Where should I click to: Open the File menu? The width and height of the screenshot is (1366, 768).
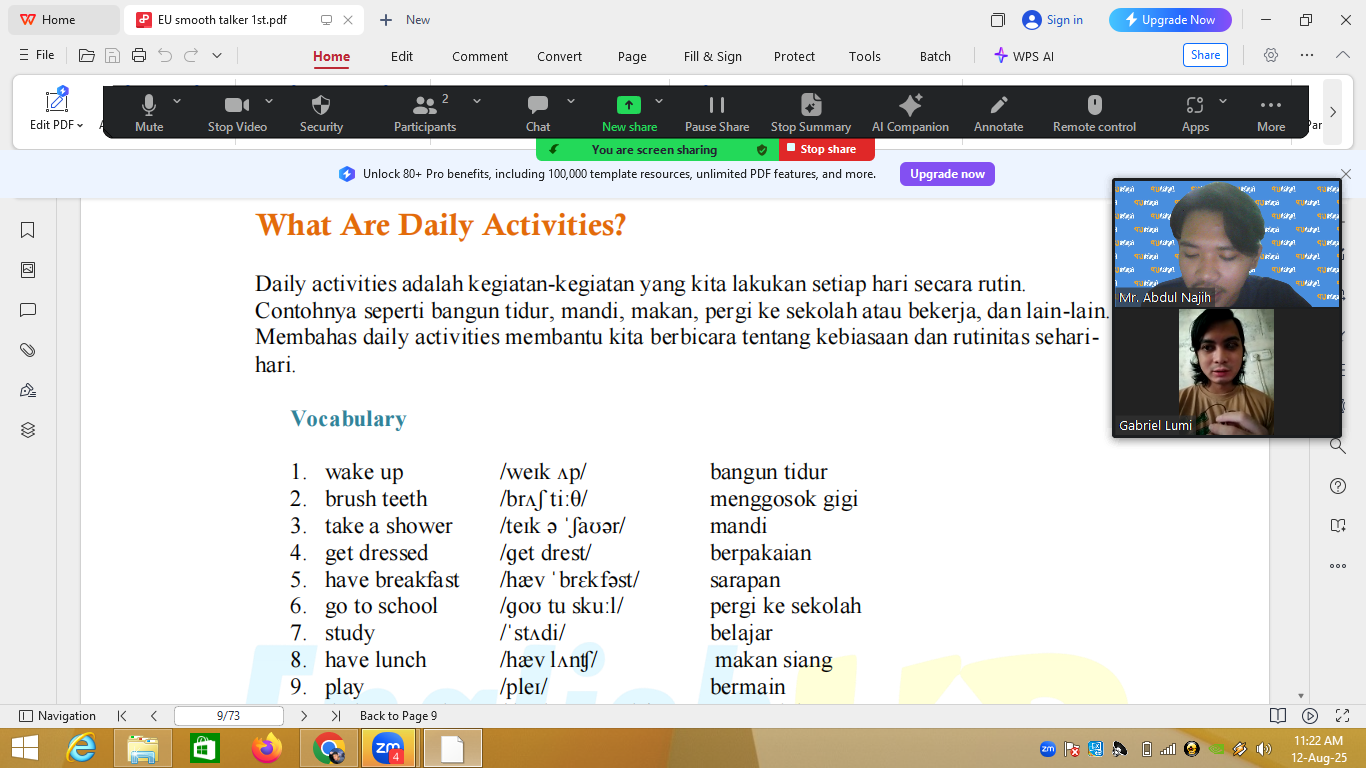click(x=37, y=55)
